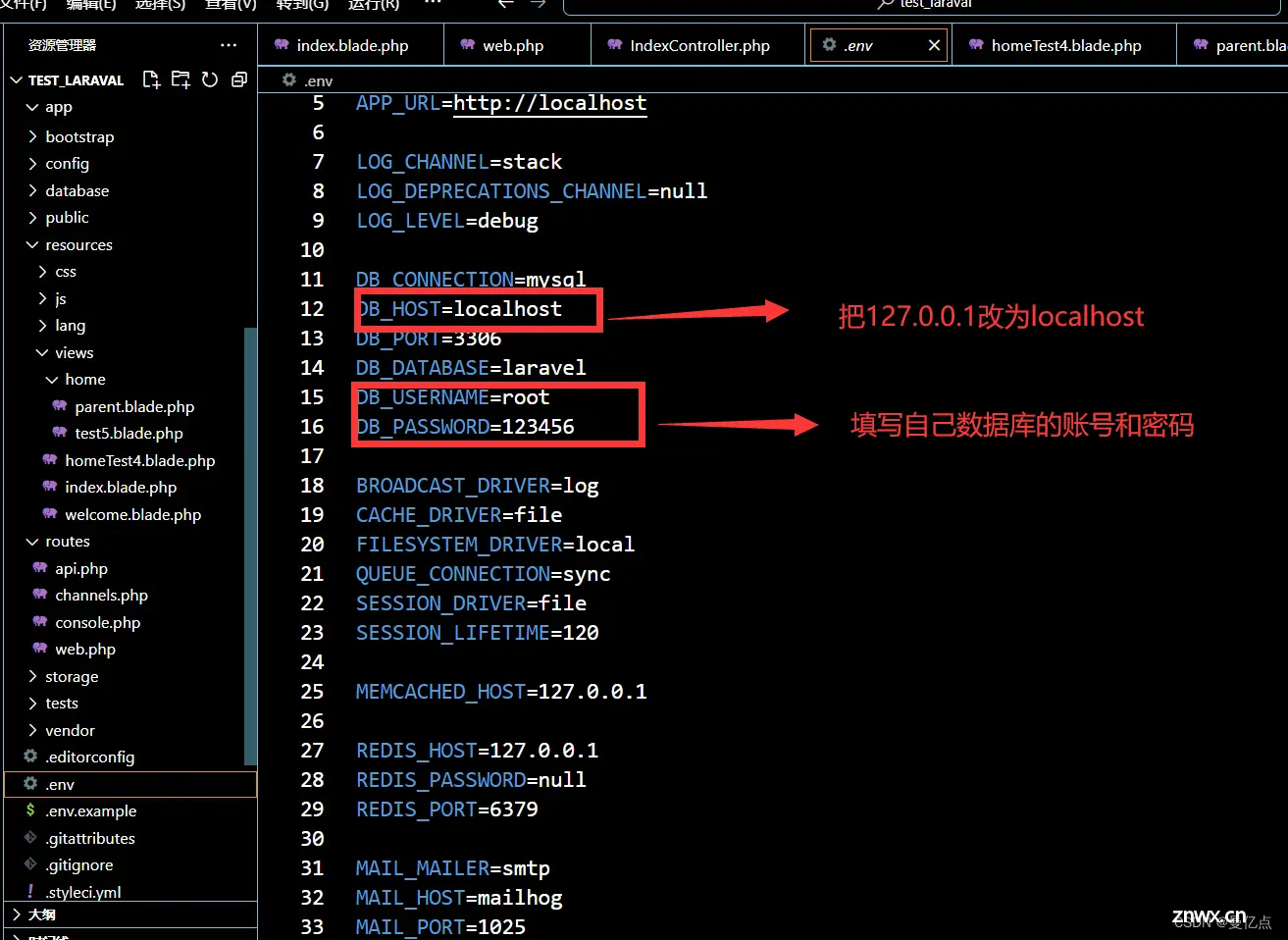Select the .env file in explorer
This screenshot has height=940, width=1288.
click(129, 784)
